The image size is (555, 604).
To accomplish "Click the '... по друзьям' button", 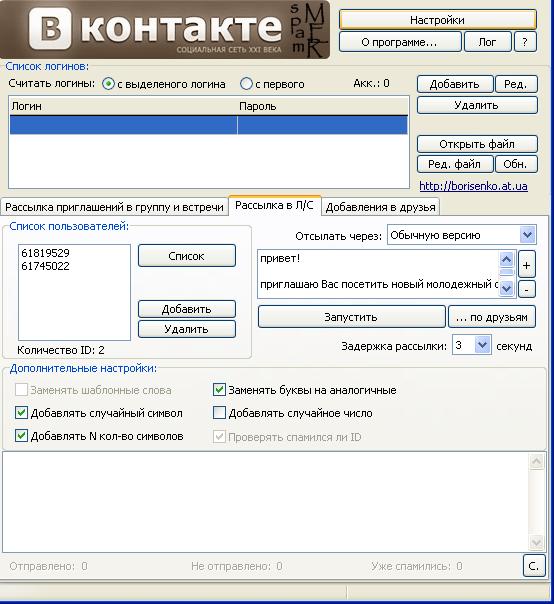I will click(x=492, y=317).
